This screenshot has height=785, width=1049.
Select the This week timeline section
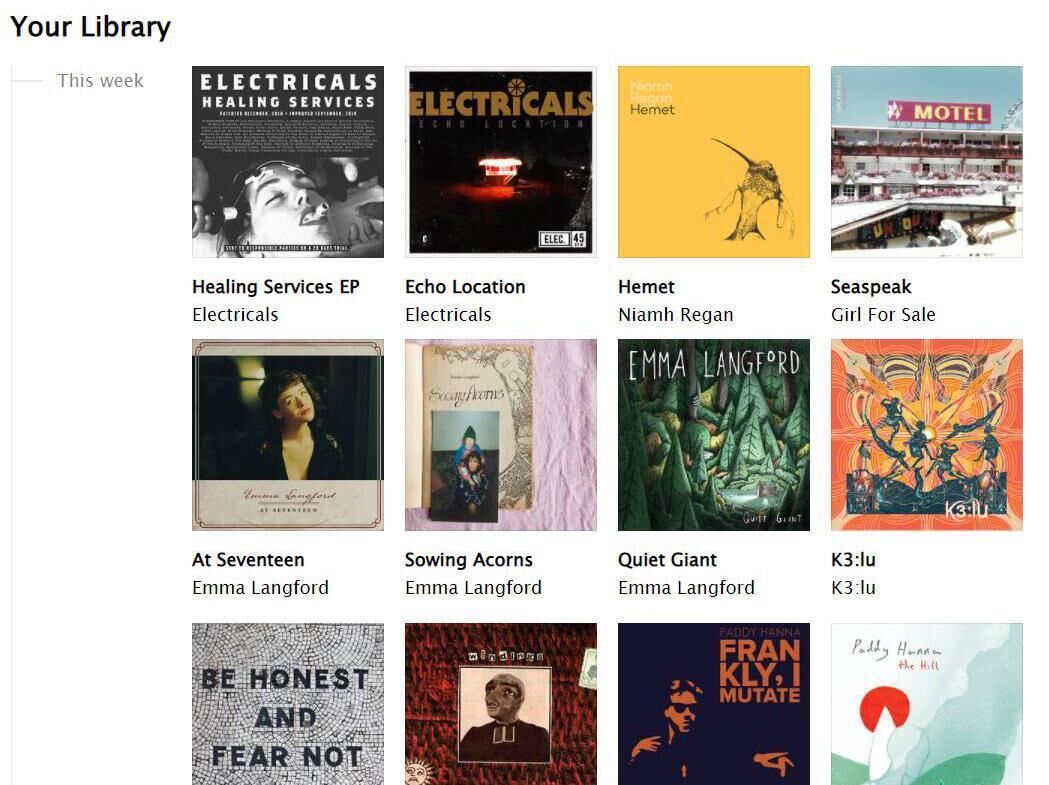coord(100,81)
